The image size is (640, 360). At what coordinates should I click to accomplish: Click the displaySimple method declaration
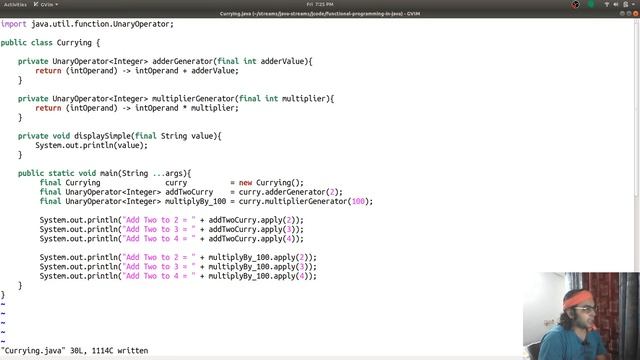(120, 136)
